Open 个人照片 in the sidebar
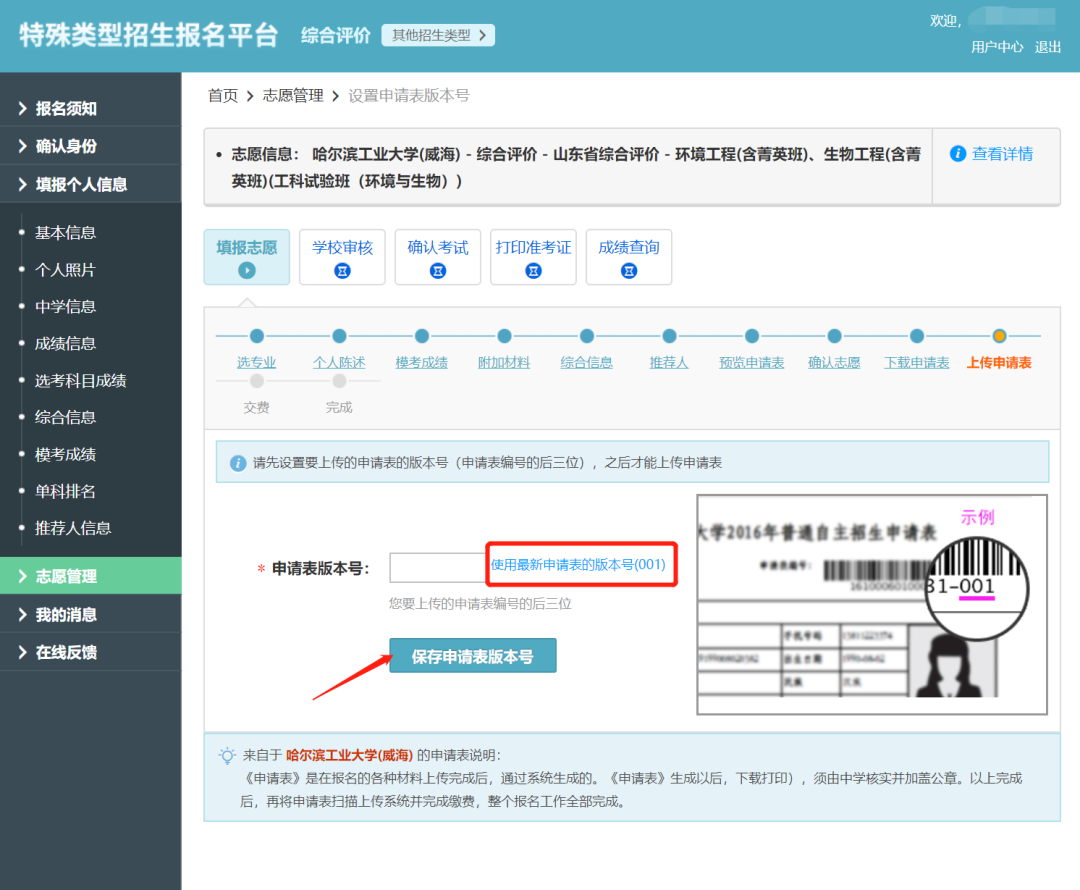Screen dimensions: 1080x890 click(x=65, y=270)
